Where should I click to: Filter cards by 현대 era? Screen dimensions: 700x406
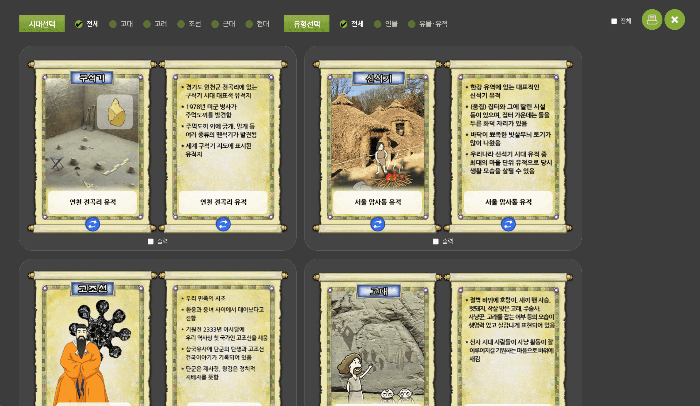click(257, 24)
